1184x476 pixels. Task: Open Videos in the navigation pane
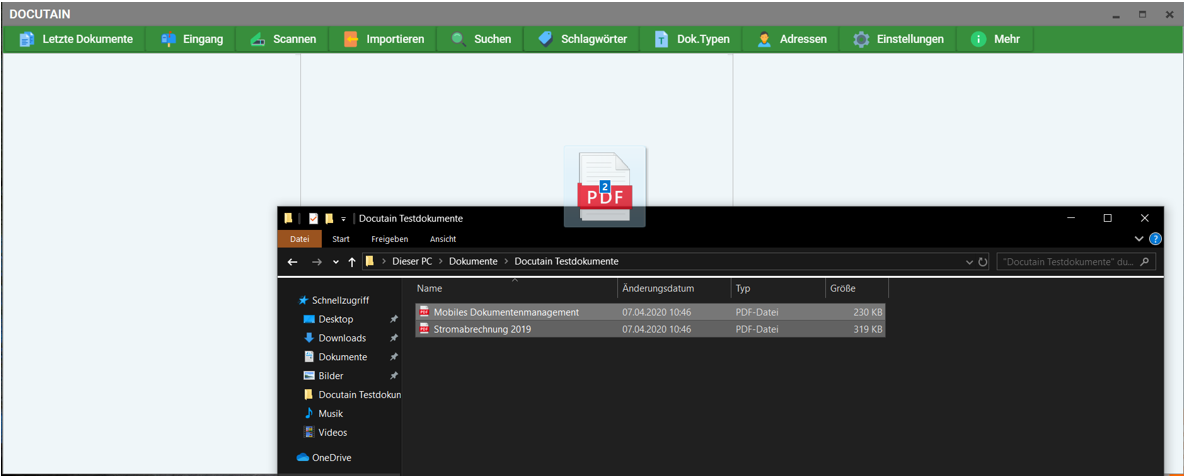(332, 432)
